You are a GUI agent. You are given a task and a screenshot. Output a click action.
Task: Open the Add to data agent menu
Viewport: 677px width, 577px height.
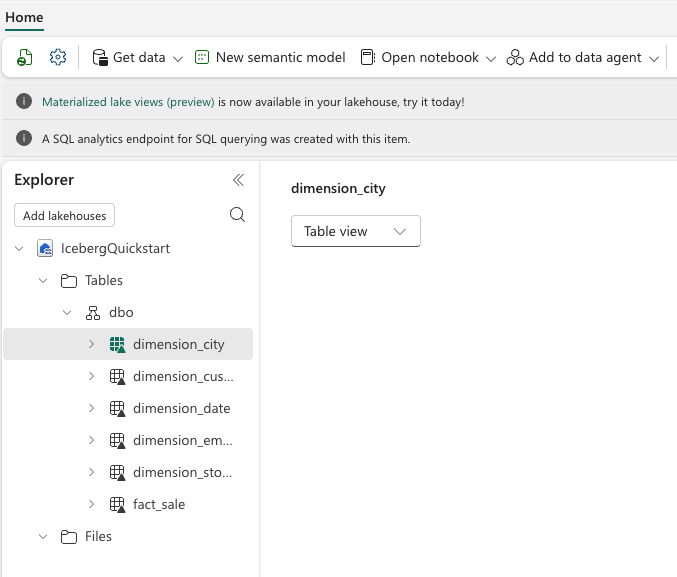click(x=584, y=58)
